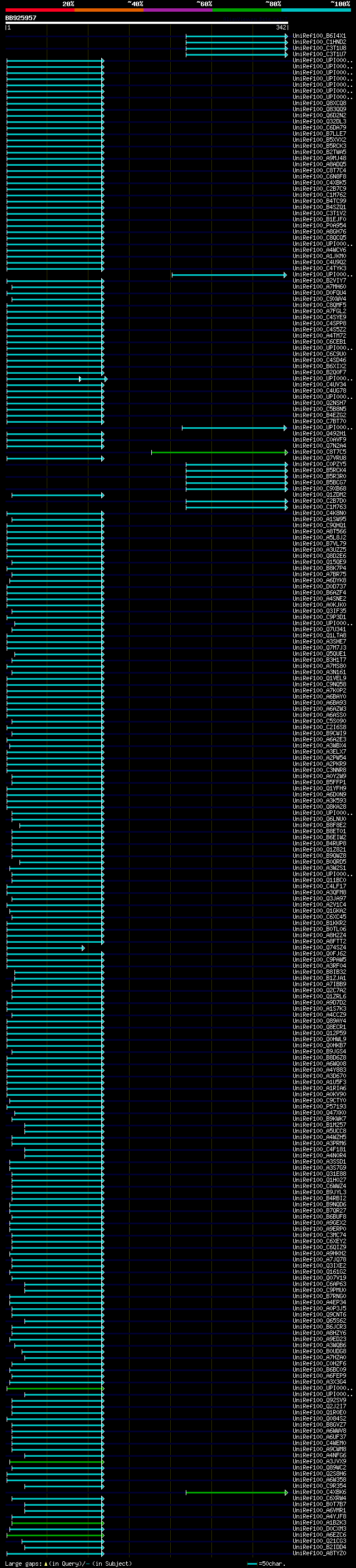Screen dimensions: 356x1568
Task: Click the UniRef100_Q8DZE6 label
Action: click(x=319, y=556)
